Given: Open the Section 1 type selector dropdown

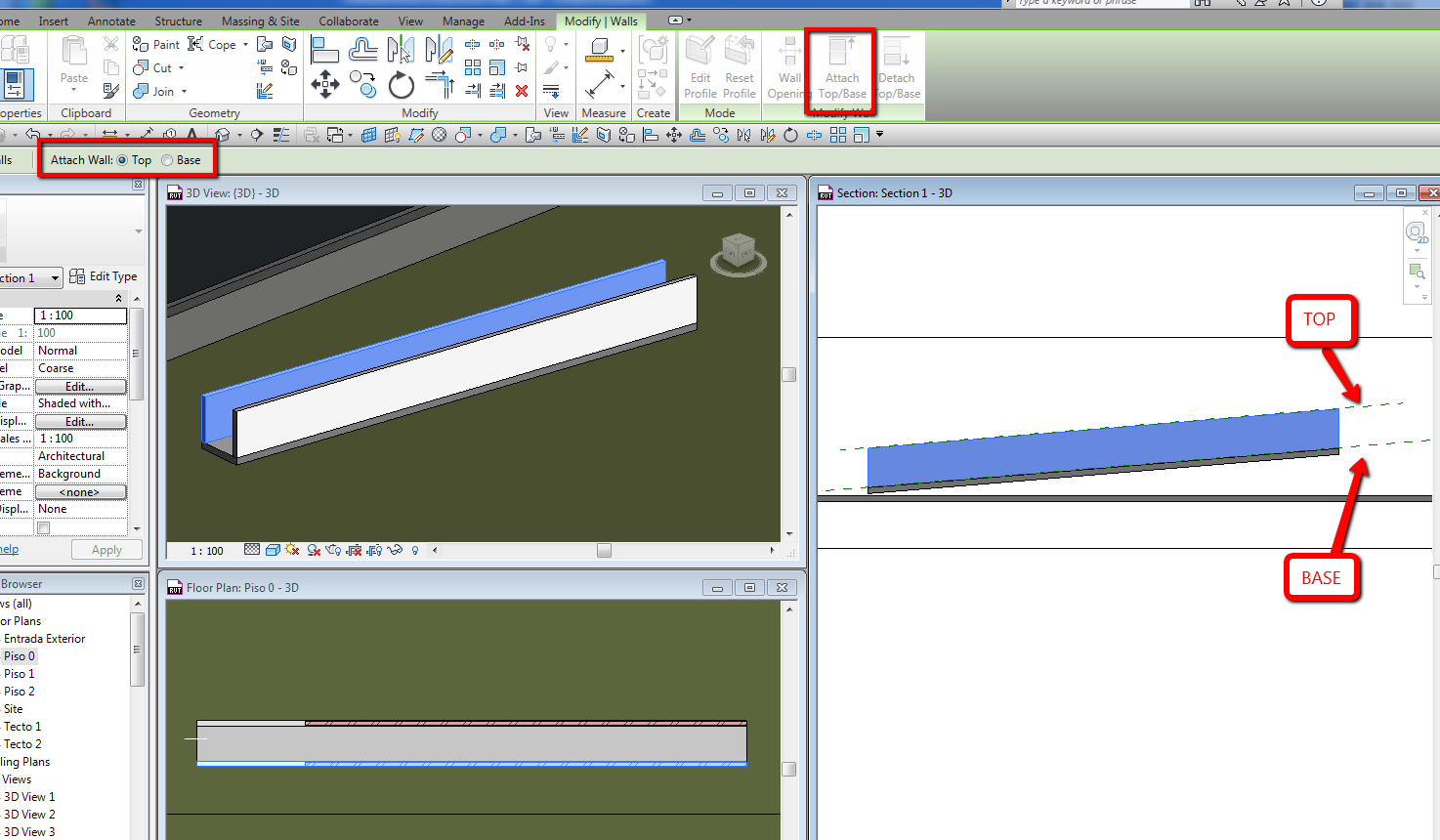Looking at the screenshot, I should pos(55,278).
